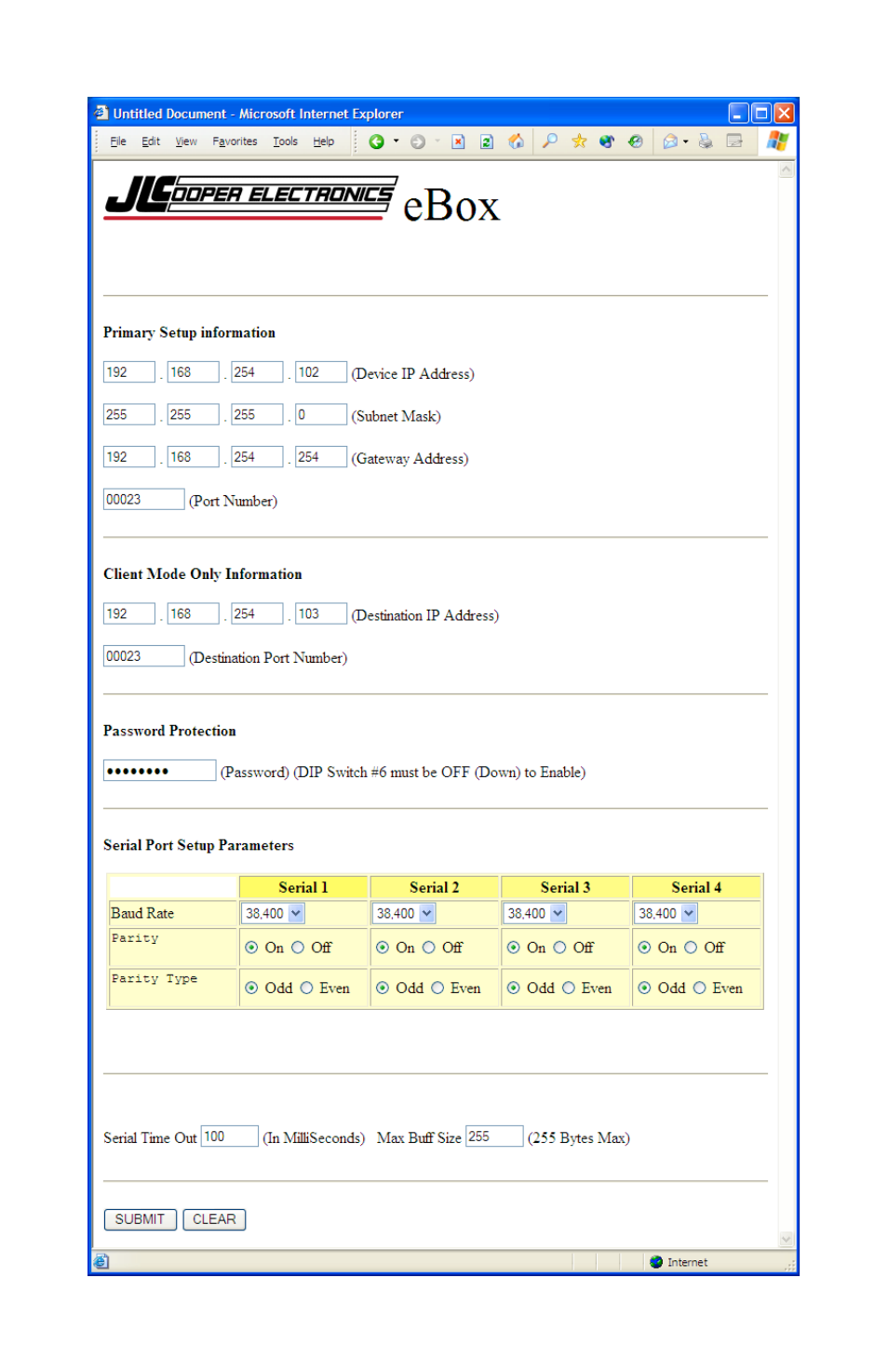888x1372 pixels.
Task: Click the Serial Time Out input field
Action: 229,1137
